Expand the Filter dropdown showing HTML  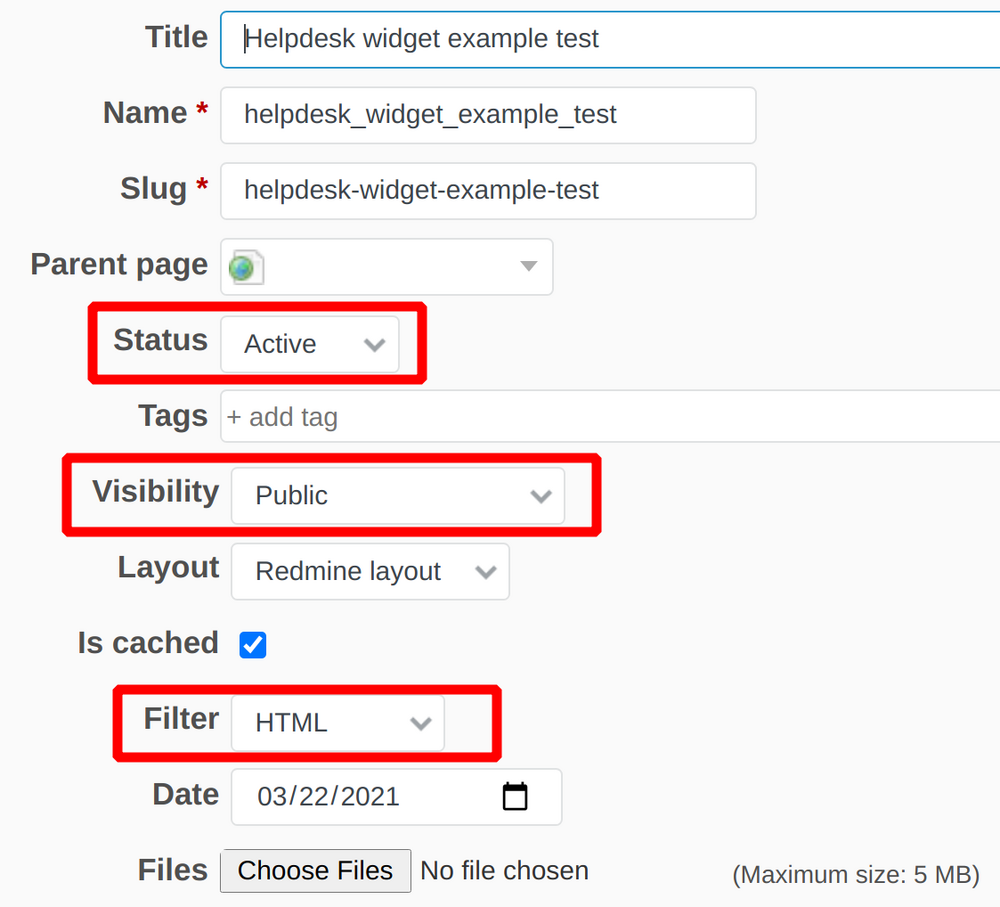(338, 723)
